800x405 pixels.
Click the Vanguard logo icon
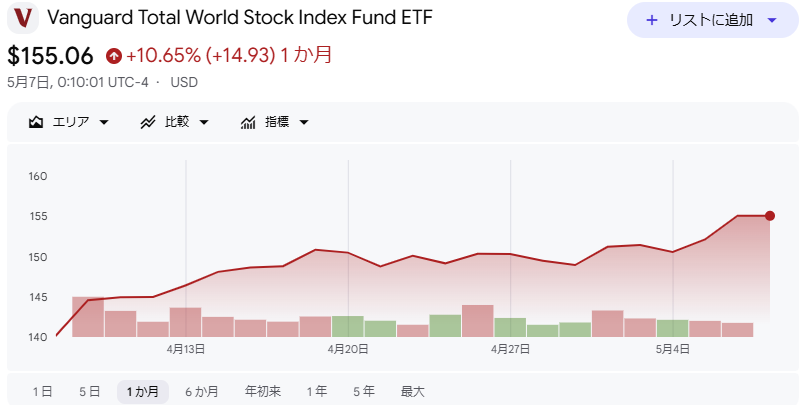[x=22, y=18]
